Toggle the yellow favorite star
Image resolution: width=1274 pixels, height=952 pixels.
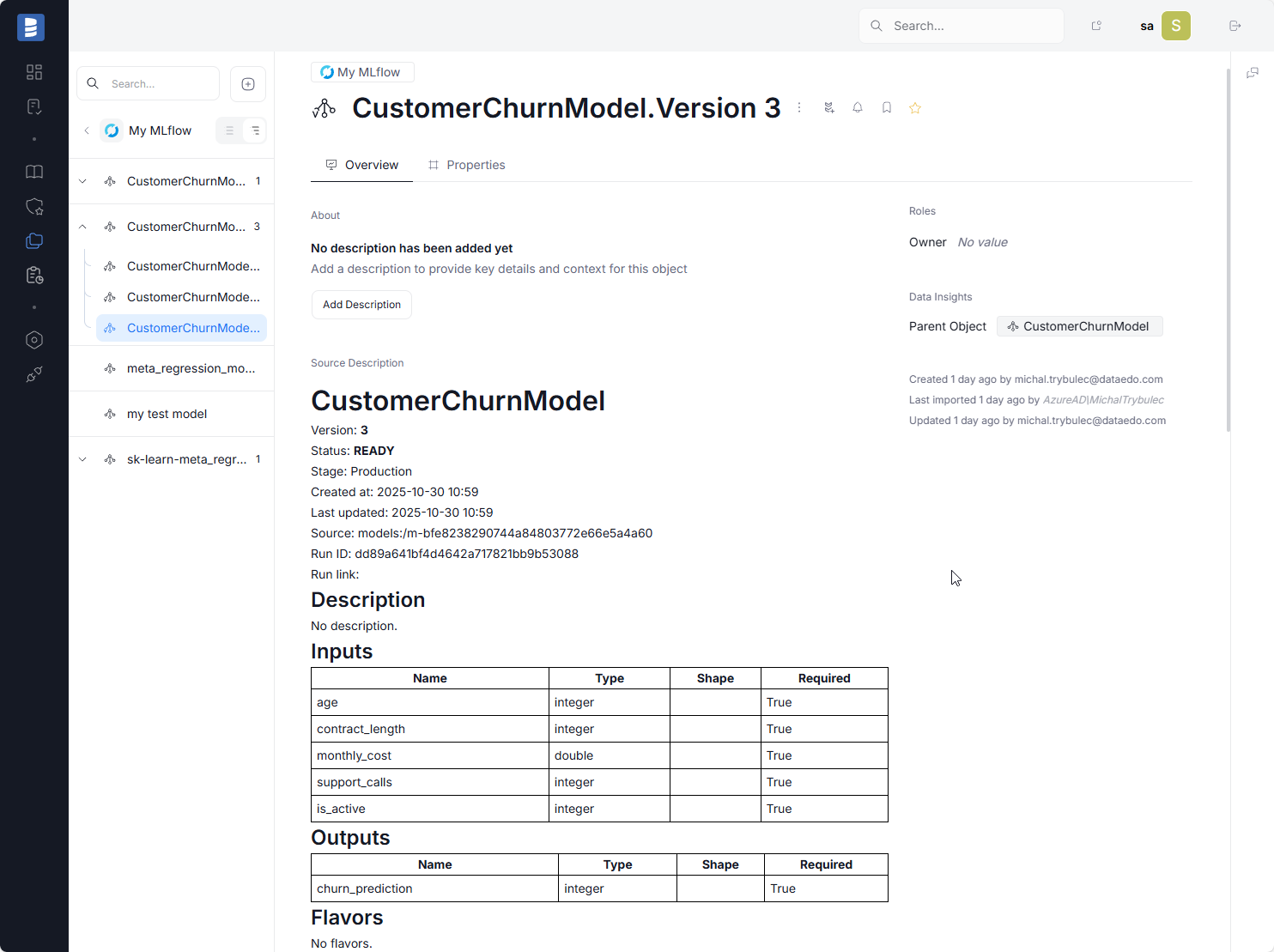915,108
